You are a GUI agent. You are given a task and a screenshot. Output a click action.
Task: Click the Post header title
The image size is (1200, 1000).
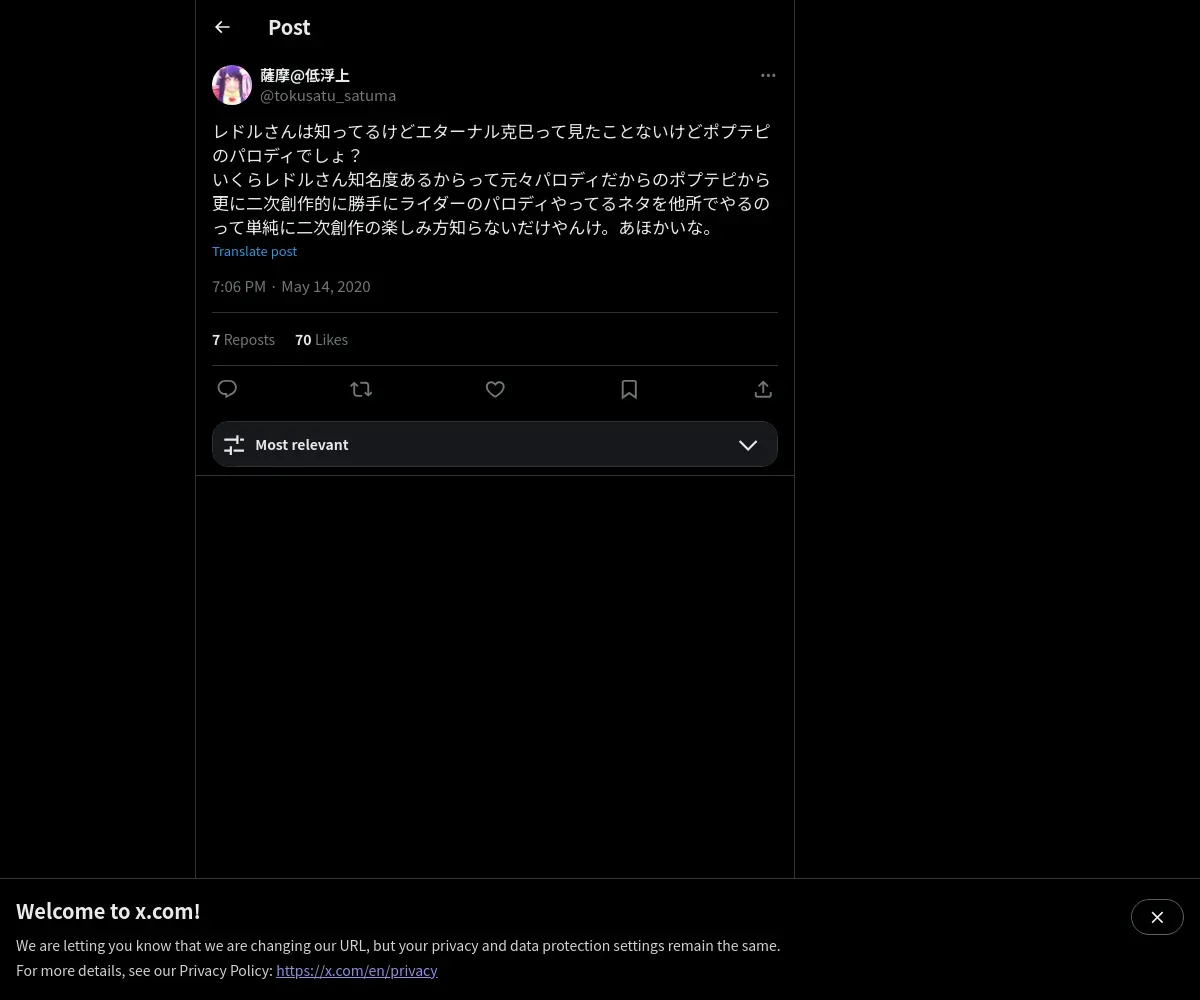289,27
